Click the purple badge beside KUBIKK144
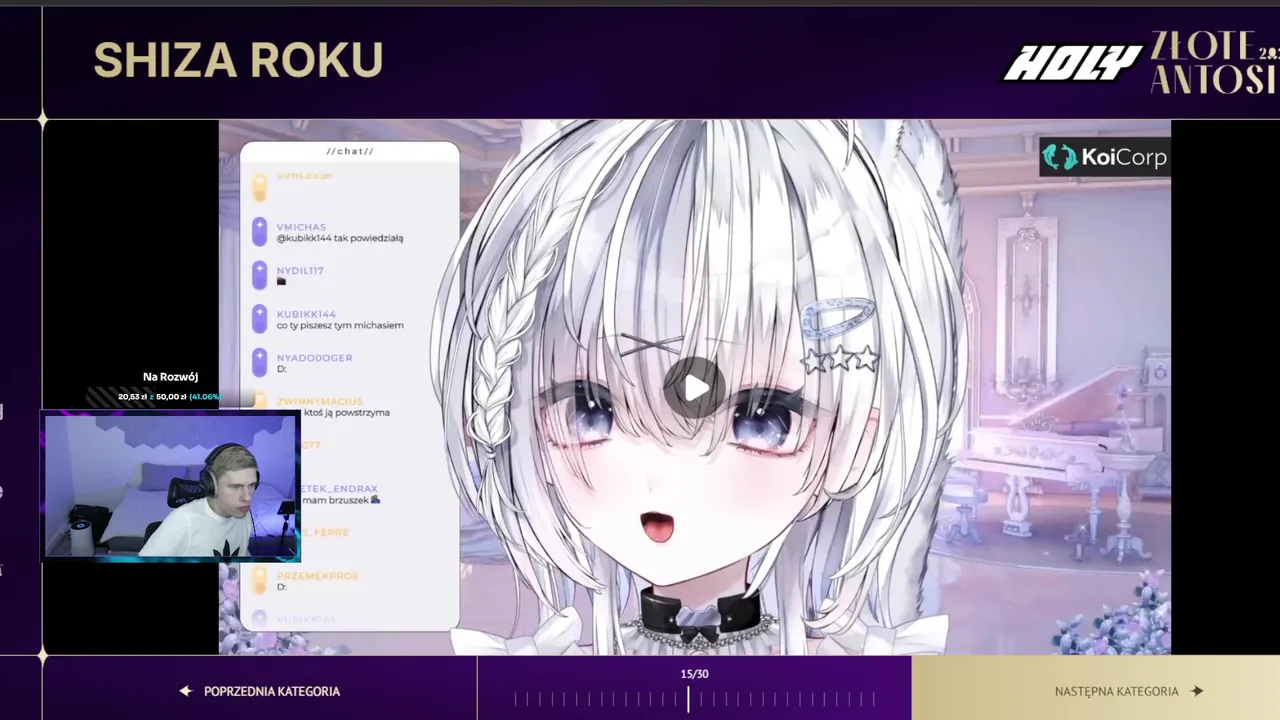Image resolution: width=1280 pixels, height=720 pixels. coord(259,319)
